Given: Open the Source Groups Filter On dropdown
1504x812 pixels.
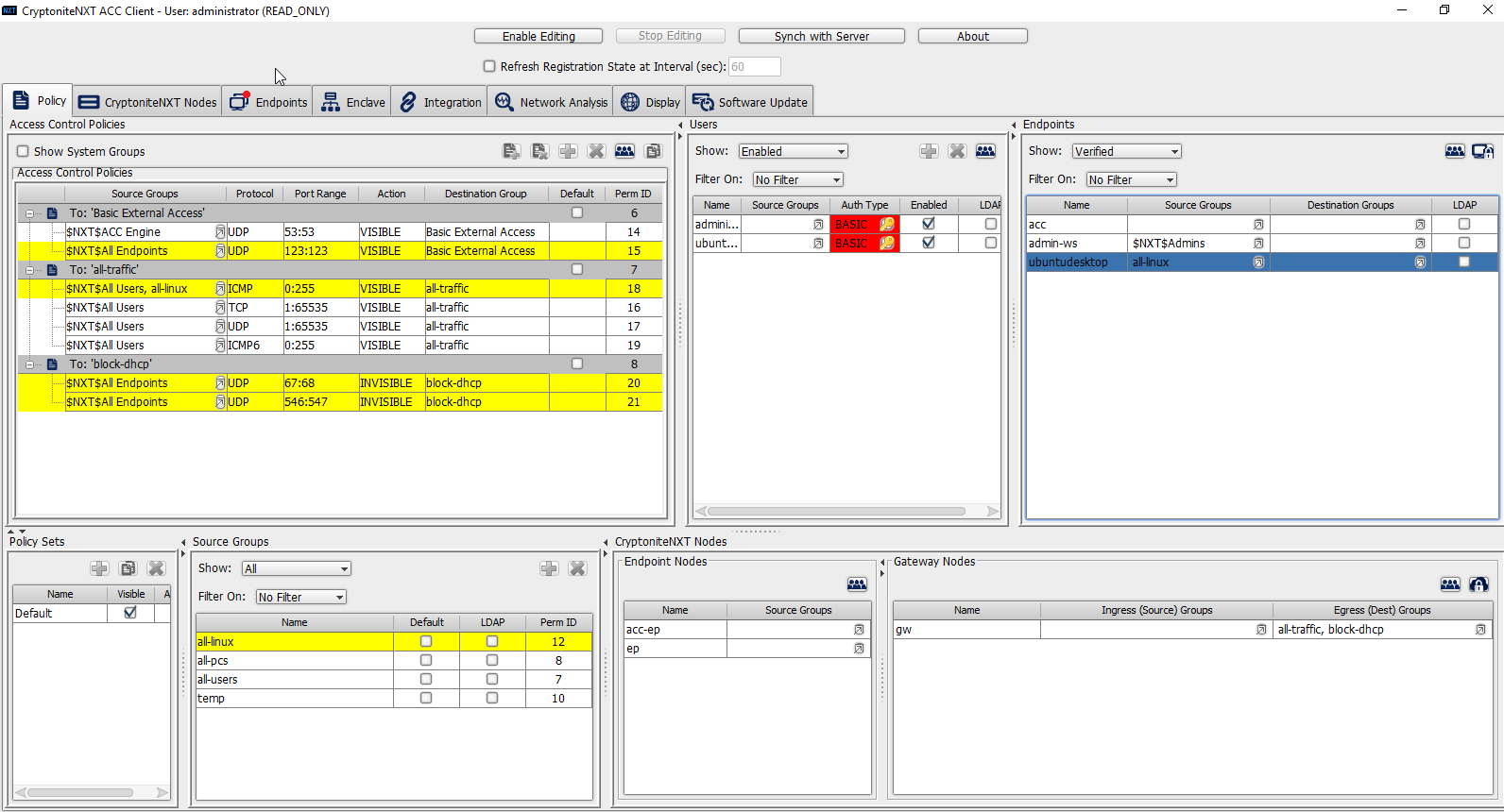Looking at the screenshot, I should pyautogui.click(x=301, y=597).
